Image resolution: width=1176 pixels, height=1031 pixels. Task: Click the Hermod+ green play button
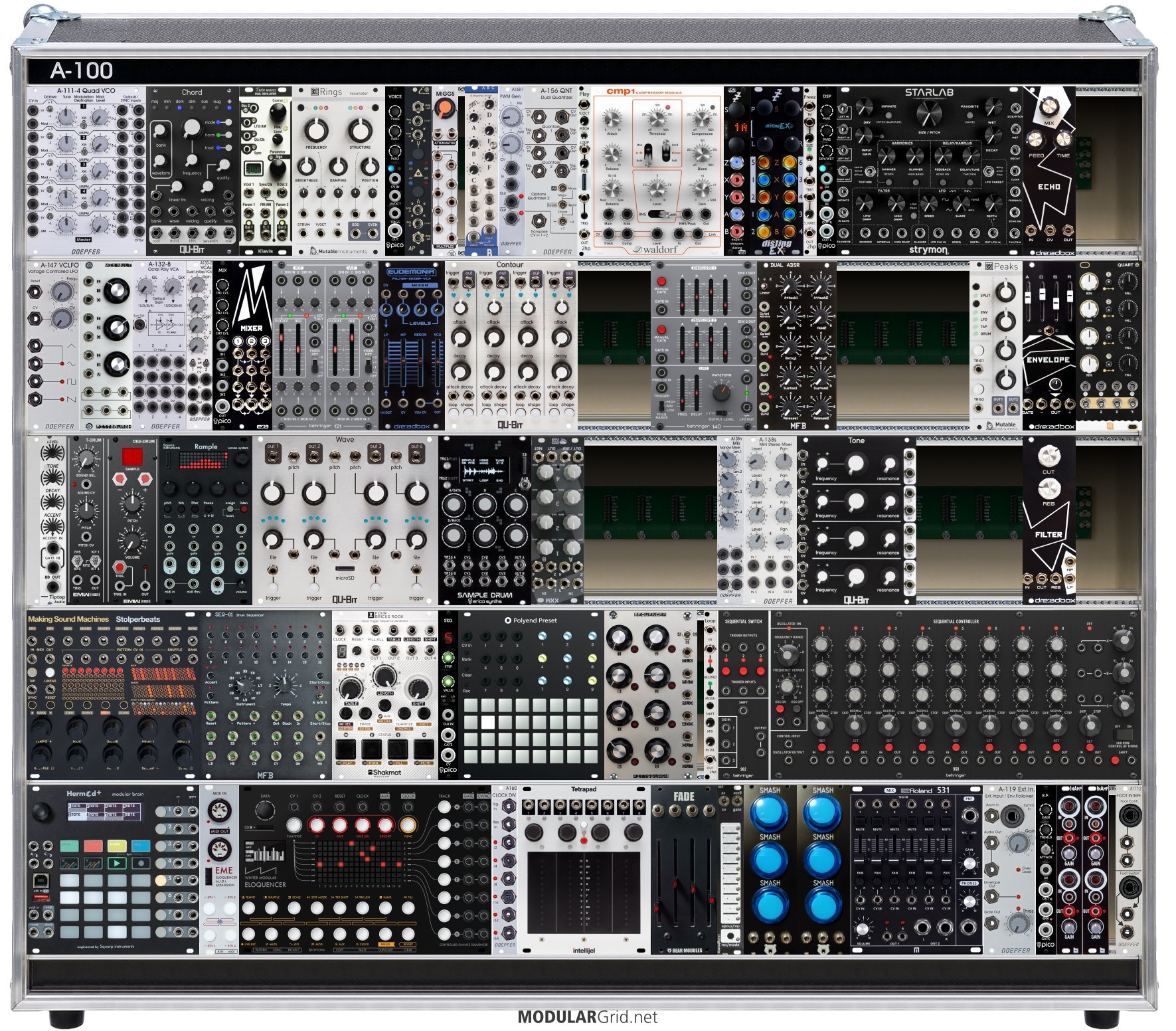116,863
